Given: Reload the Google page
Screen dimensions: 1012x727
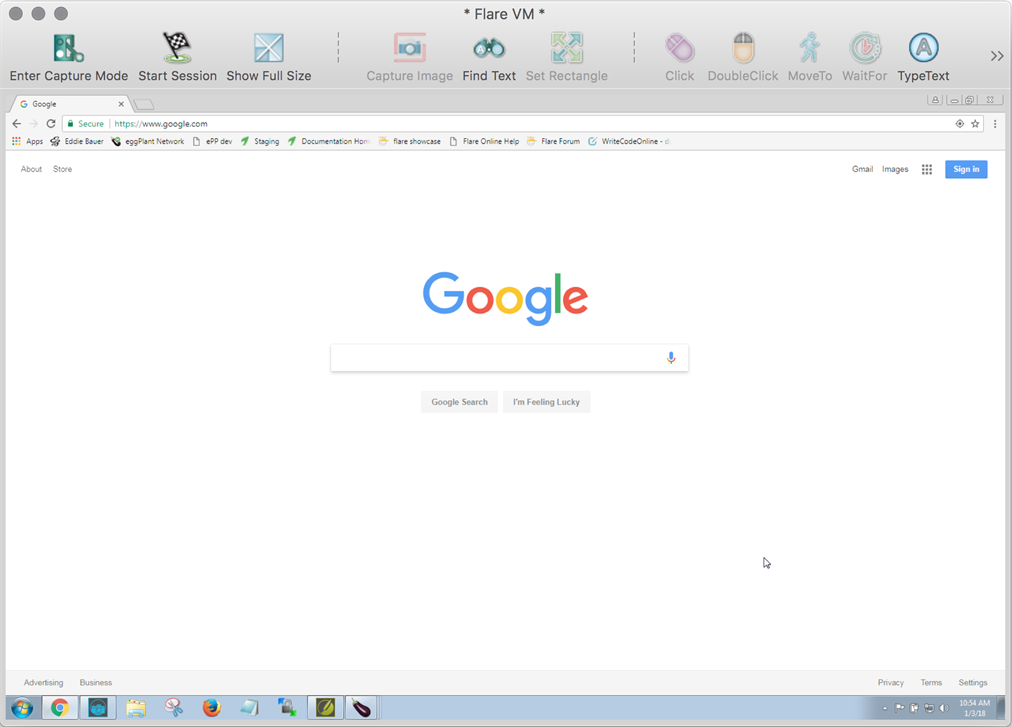Looking at the screenshot, I should [x=51, y=123].
